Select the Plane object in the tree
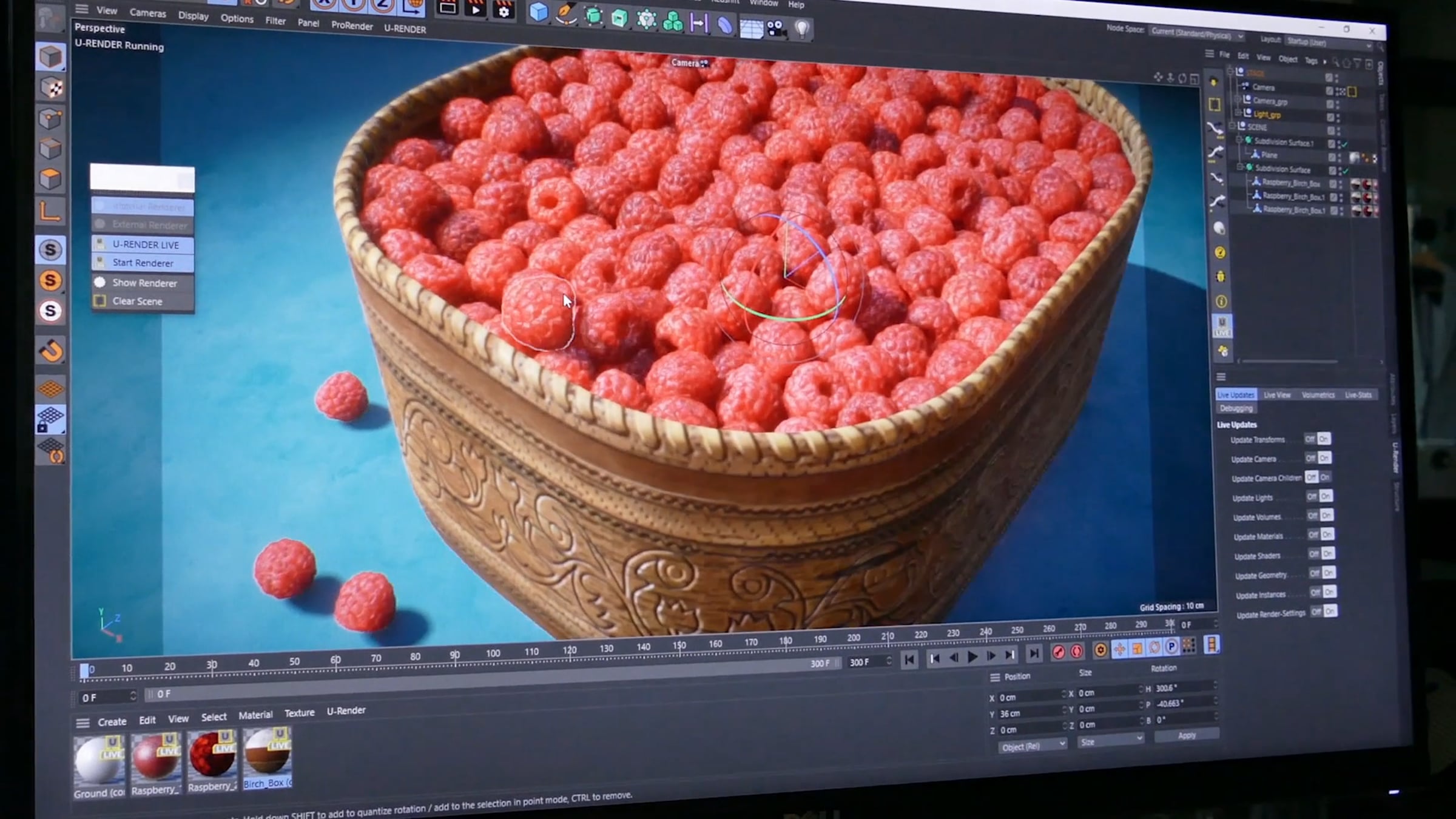 coord(1268,155)
